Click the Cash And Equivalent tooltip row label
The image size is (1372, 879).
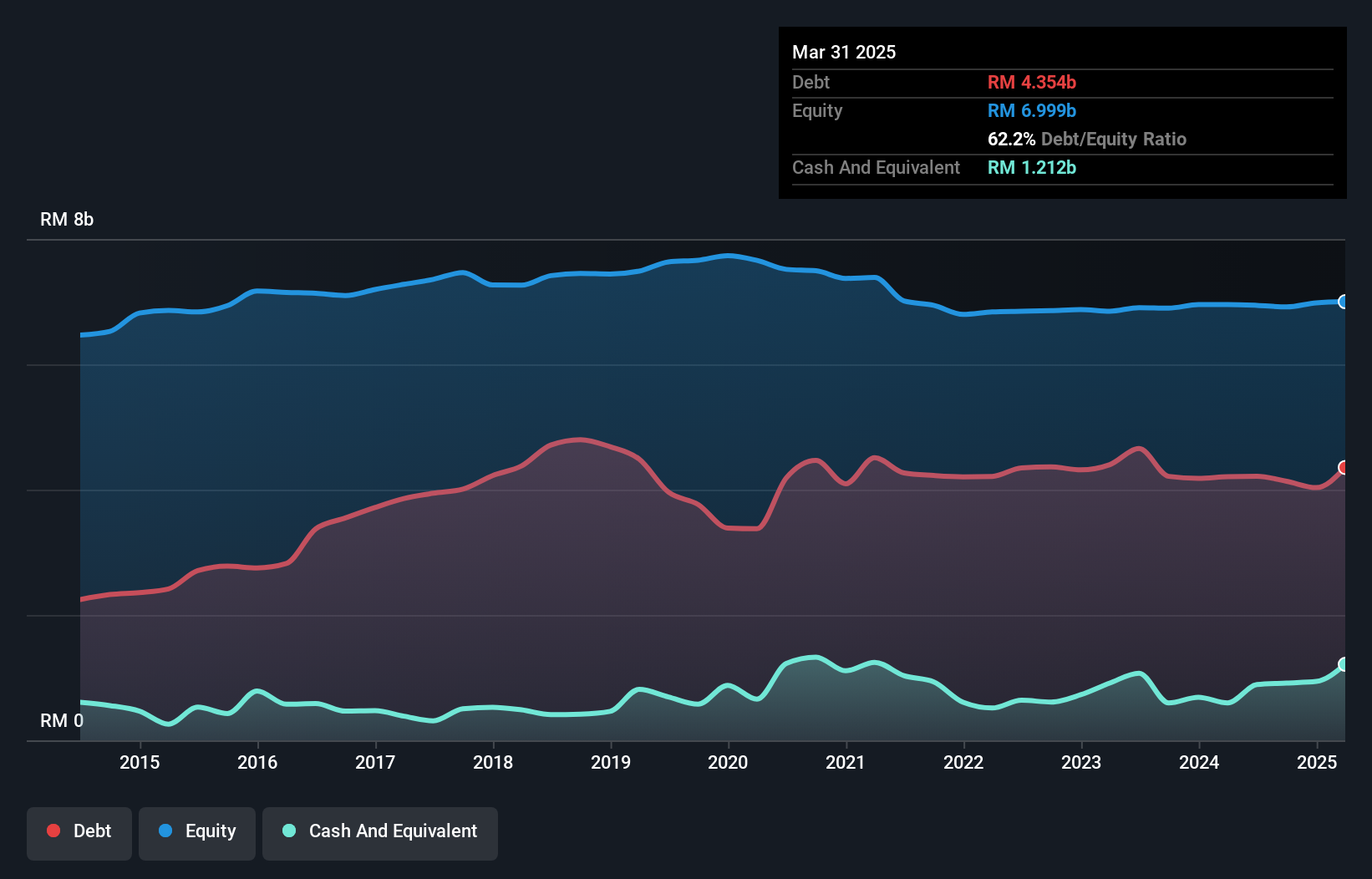876,168
